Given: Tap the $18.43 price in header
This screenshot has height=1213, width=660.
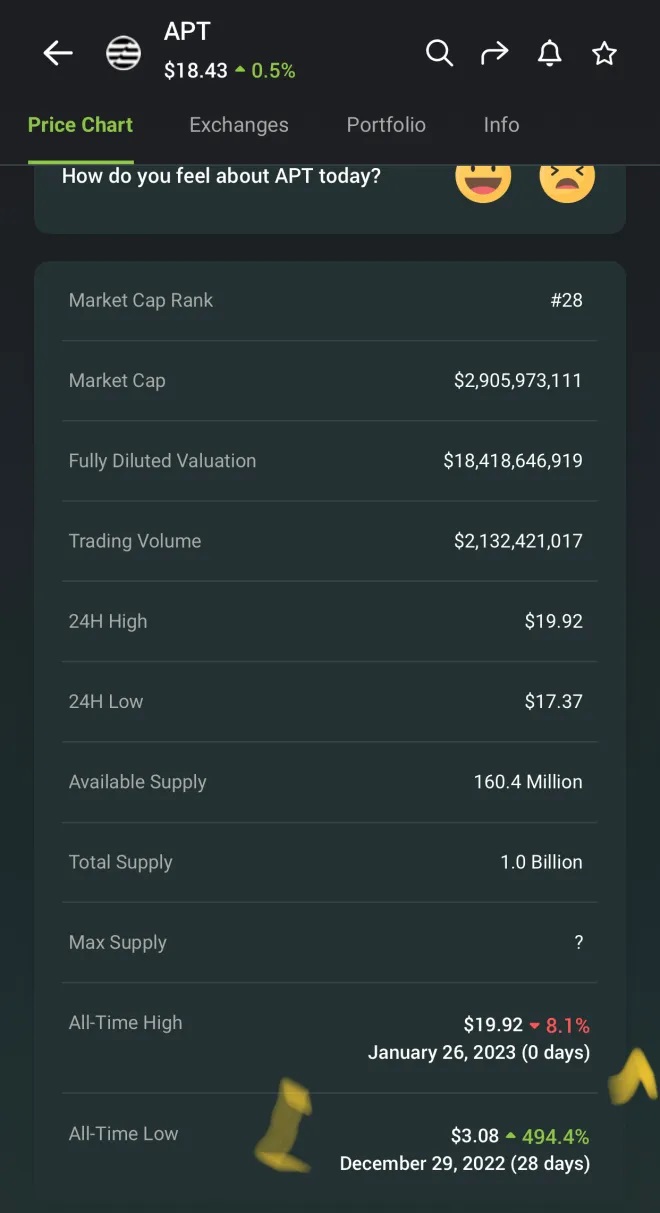Looking at the screenshot, I should point(196,71).
